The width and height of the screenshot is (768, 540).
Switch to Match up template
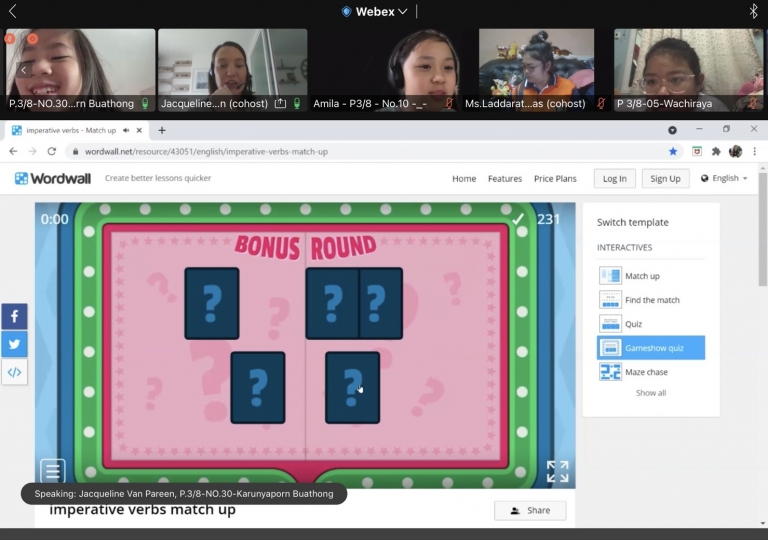(x=651, y=276)
